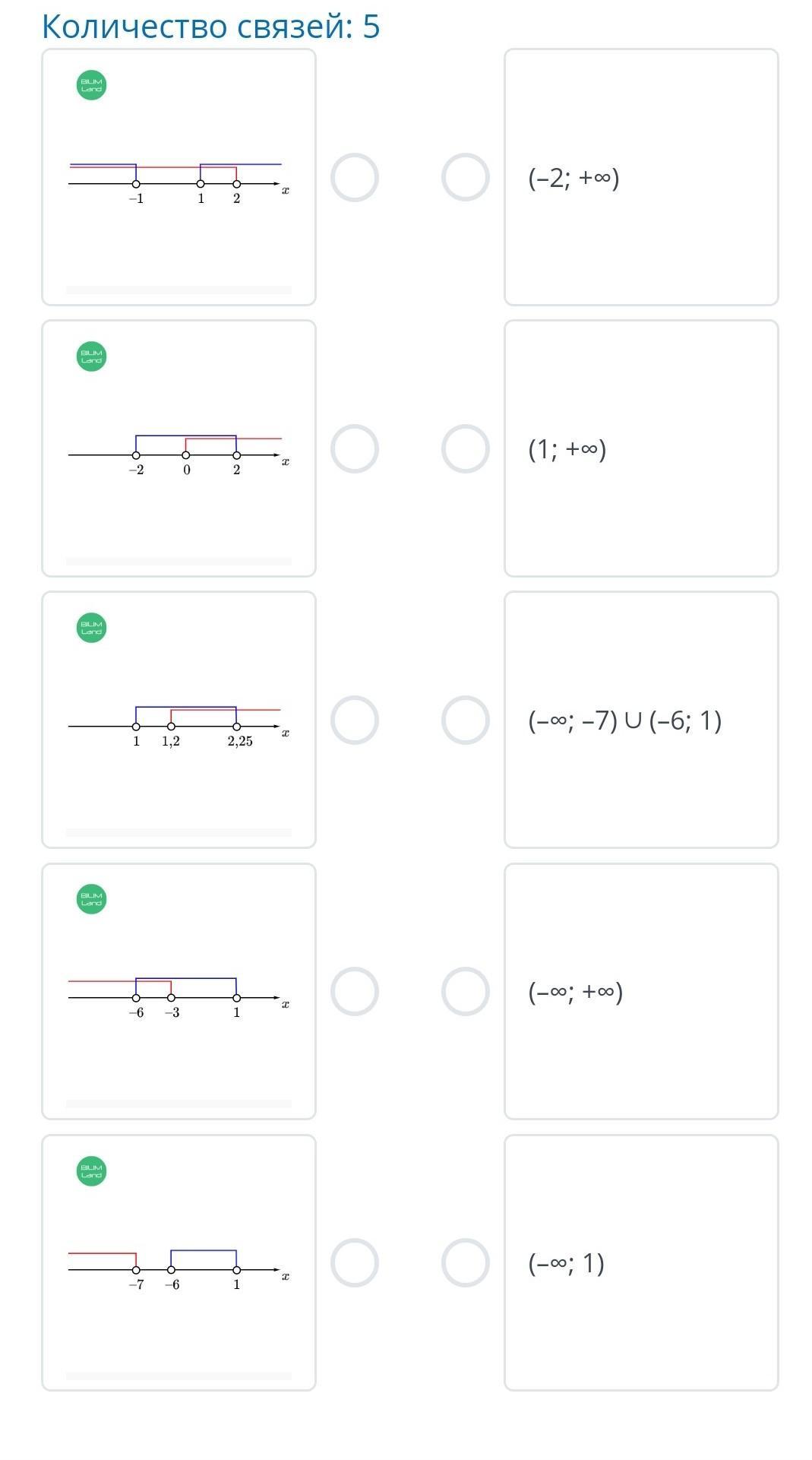Select connector circle beside the −1, 1, 2 graph
The image size is (812, 1460).
coord(355,178)
